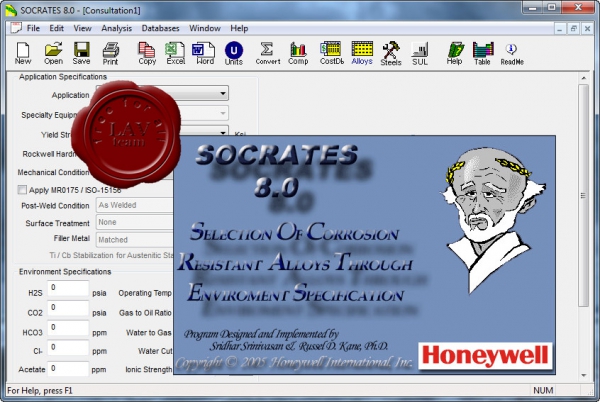
Task: Open Help from the toolbar icon
Action: pos(455,53)
